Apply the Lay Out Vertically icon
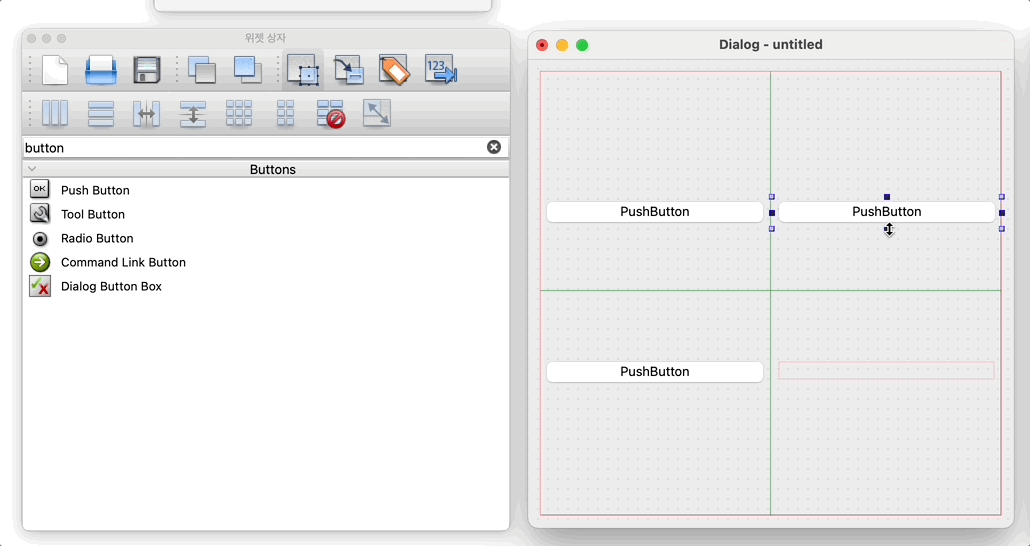The image size is (1030, 546). tap(101, 113)
